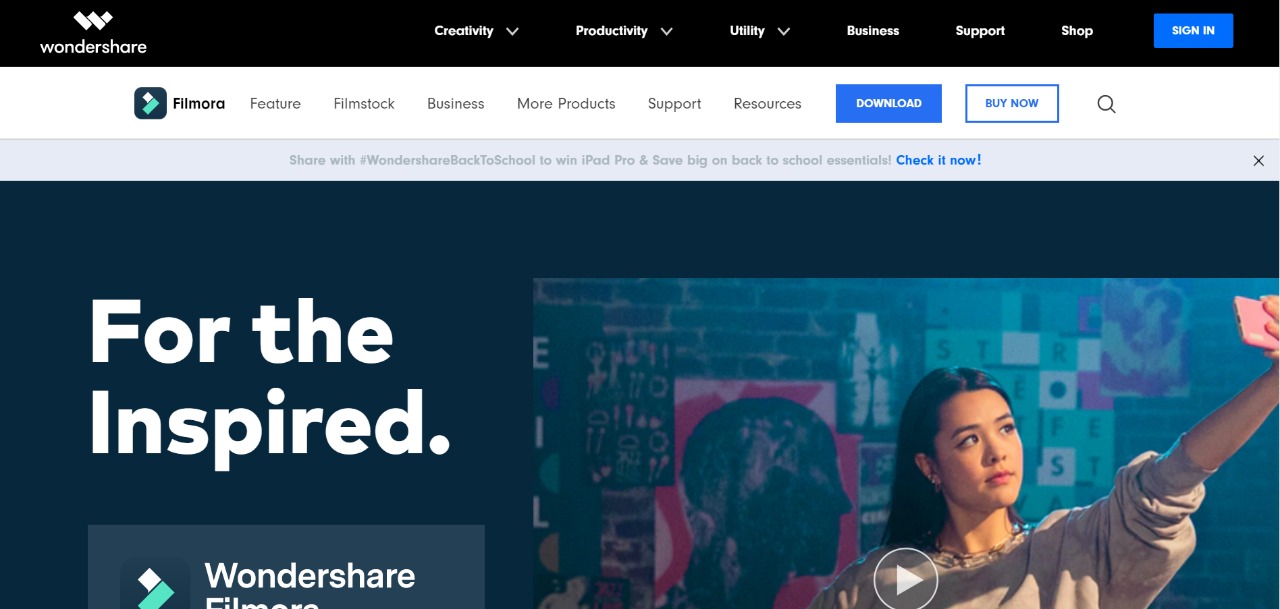Expand the Utility dropdown chevron
The width and height of the screenshot is (1280, 609).
tap(784, 31)
